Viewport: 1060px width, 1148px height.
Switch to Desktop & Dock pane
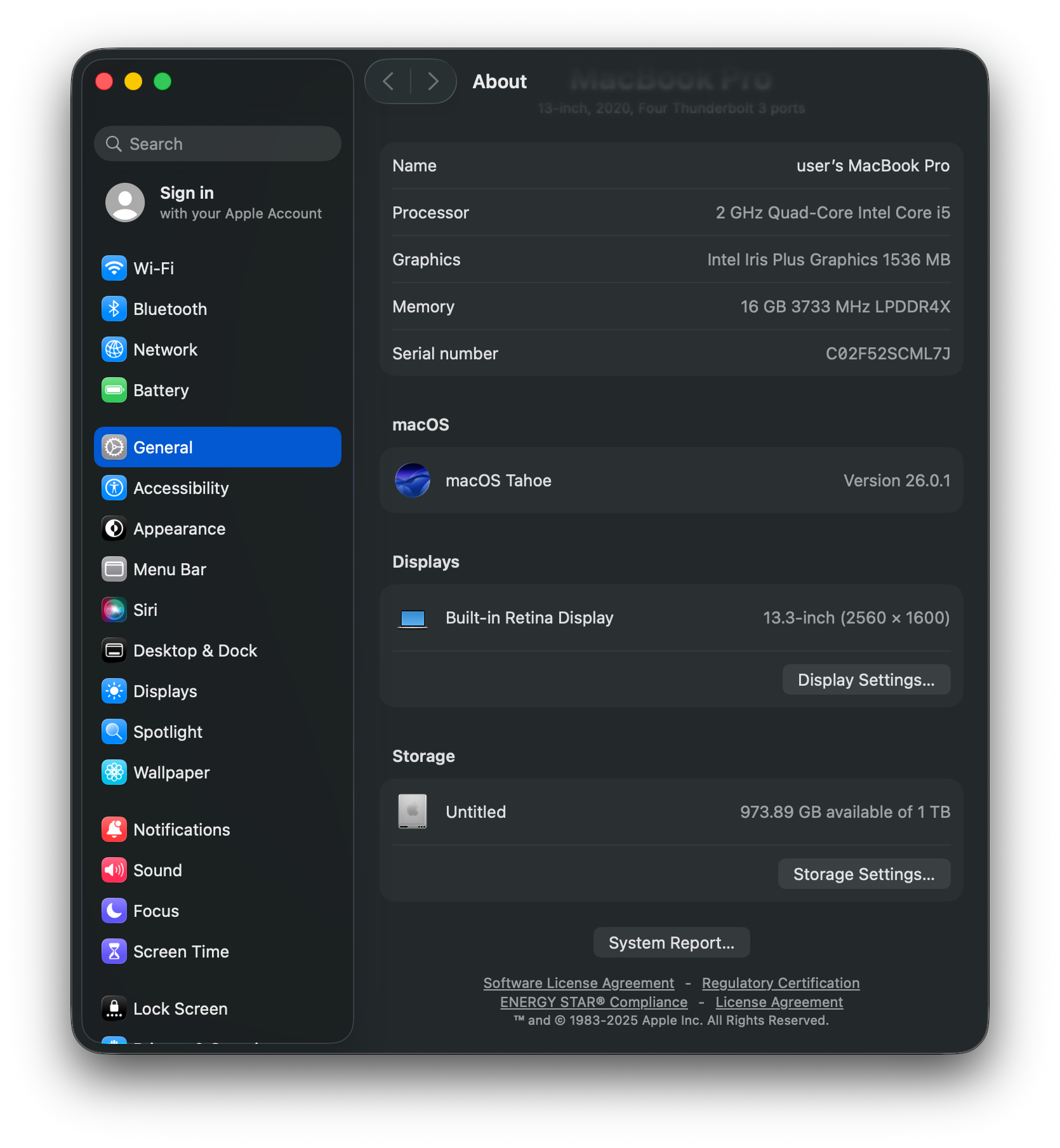(x=195, y=650)
